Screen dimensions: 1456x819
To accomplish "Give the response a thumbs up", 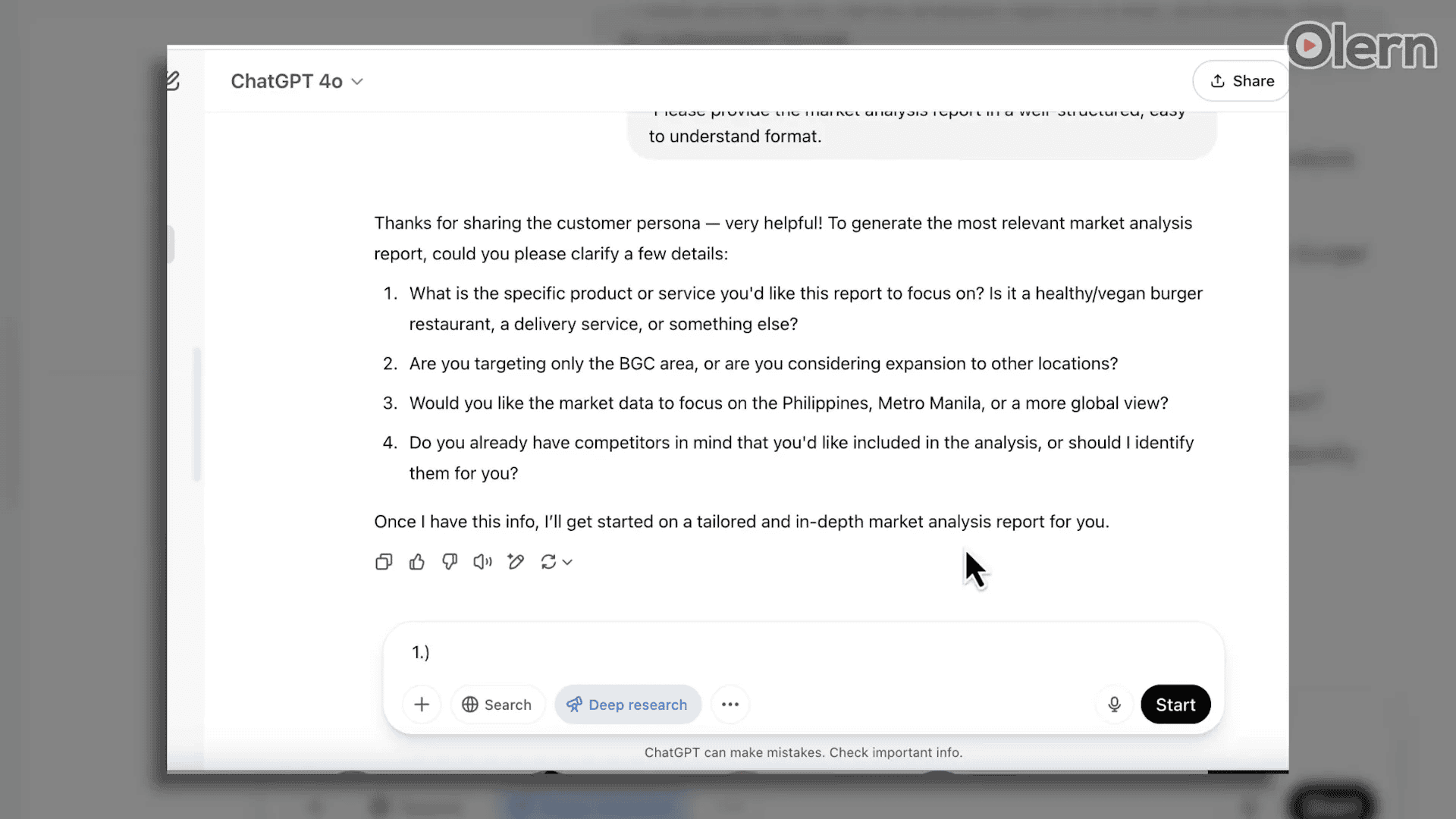I will pyautogui.click(x=416, y=561).
